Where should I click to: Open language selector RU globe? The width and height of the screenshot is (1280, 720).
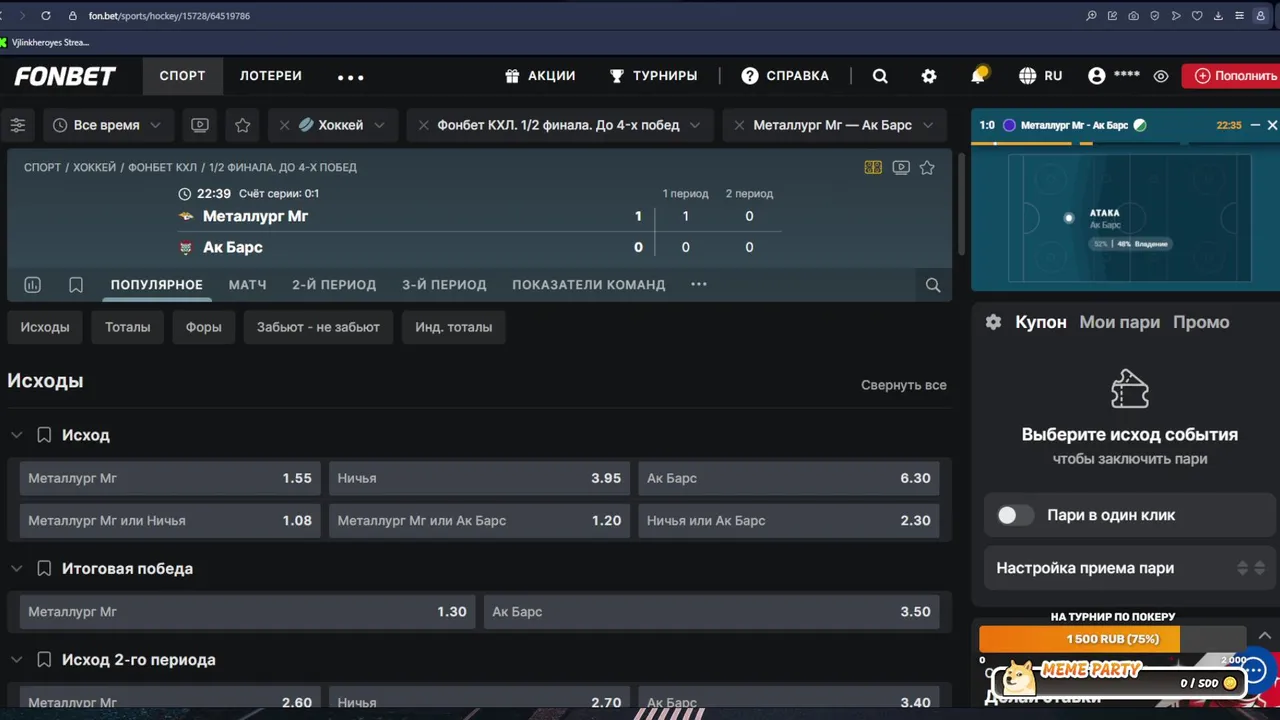[x=1040, y=76]
